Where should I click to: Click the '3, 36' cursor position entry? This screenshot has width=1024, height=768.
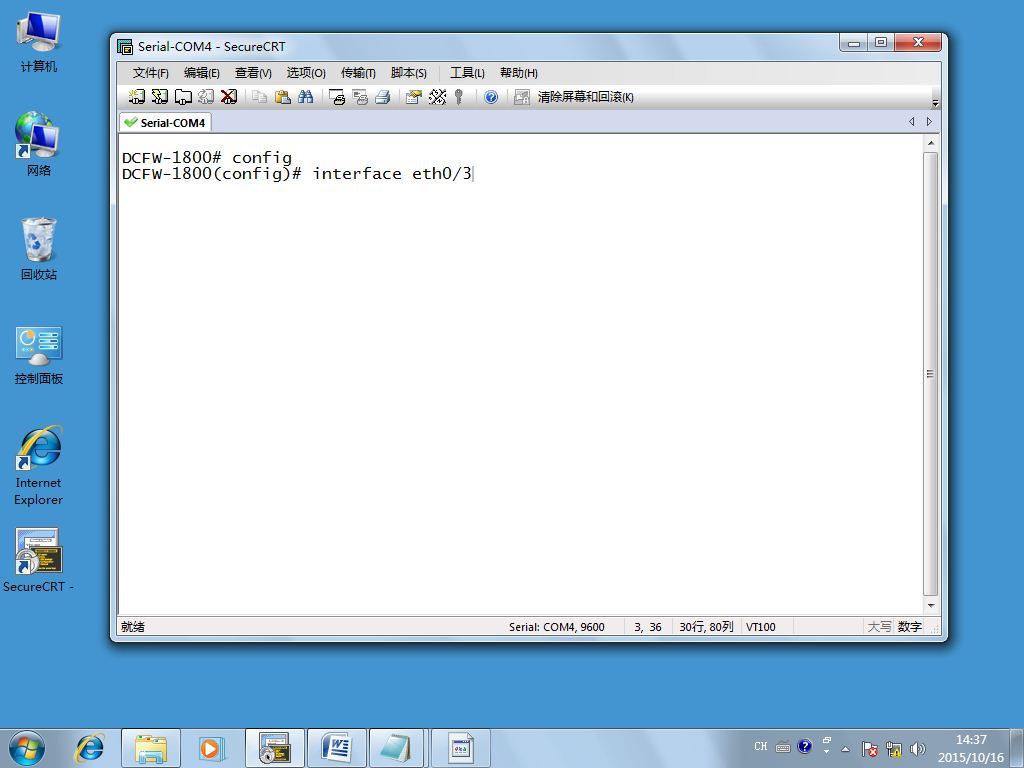648,627
